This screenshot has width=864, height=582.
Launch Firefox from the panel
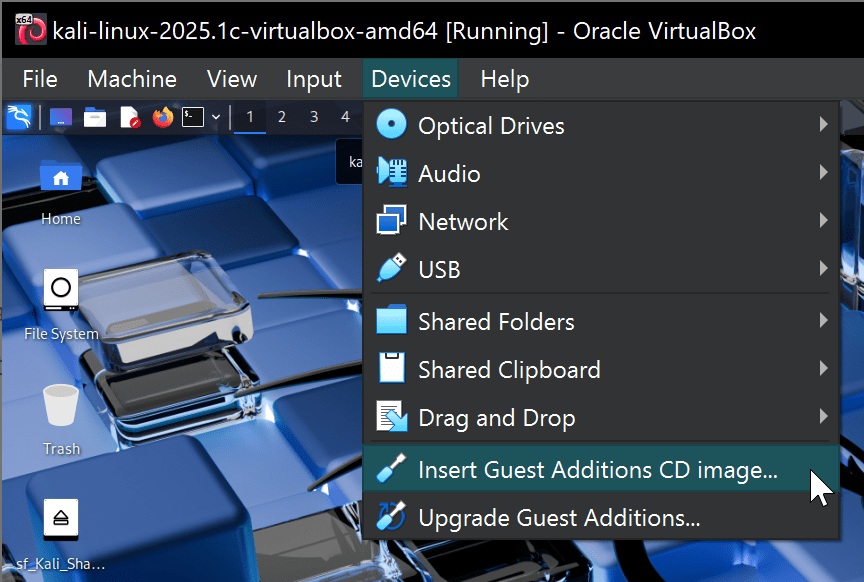[x=163, y=117]
